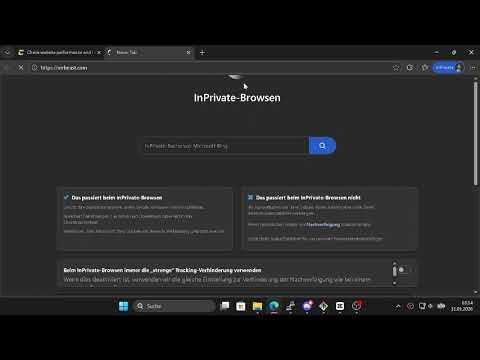Open the tab actions menu at far left of tab strip
Image resolution: width=480 pixels, height=360 pixels.
tap(7, 52)
